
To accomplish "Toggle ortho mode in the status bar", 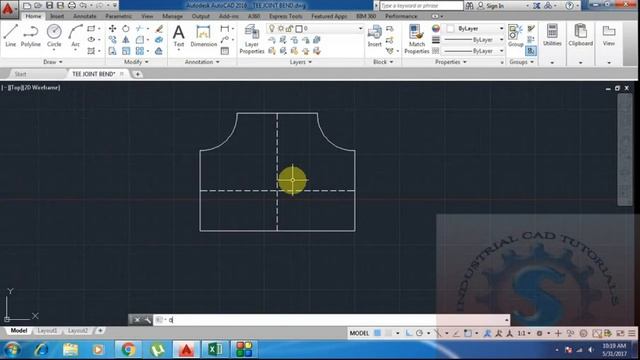I will pyautogui.click(x=409, y=333).
